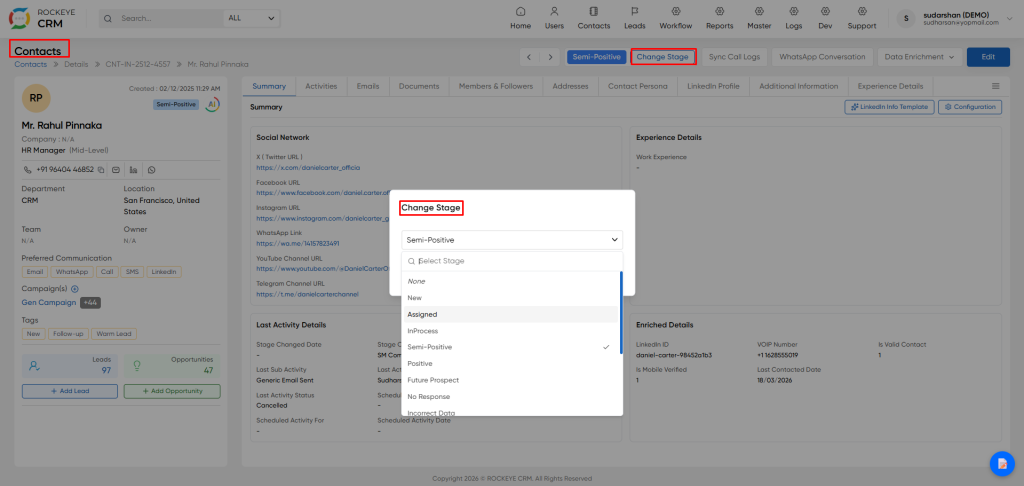
Task: Select None in stage list
Action: tap(512, 281)
